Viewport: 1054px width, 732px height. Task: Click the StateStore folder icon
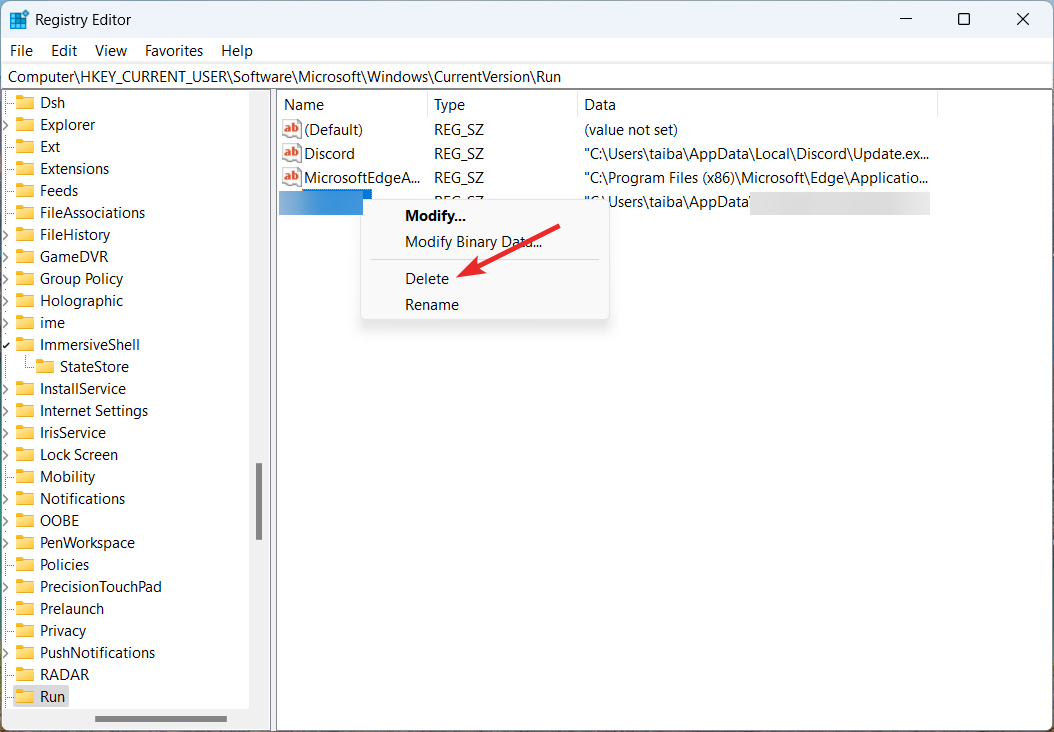click(47, 366)
